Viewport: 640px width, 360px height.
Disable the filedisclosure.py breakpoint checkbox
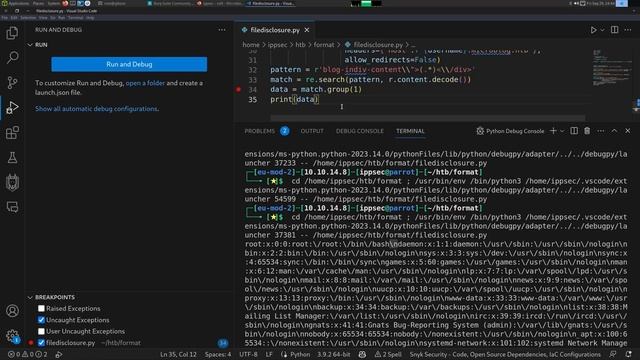41,343
